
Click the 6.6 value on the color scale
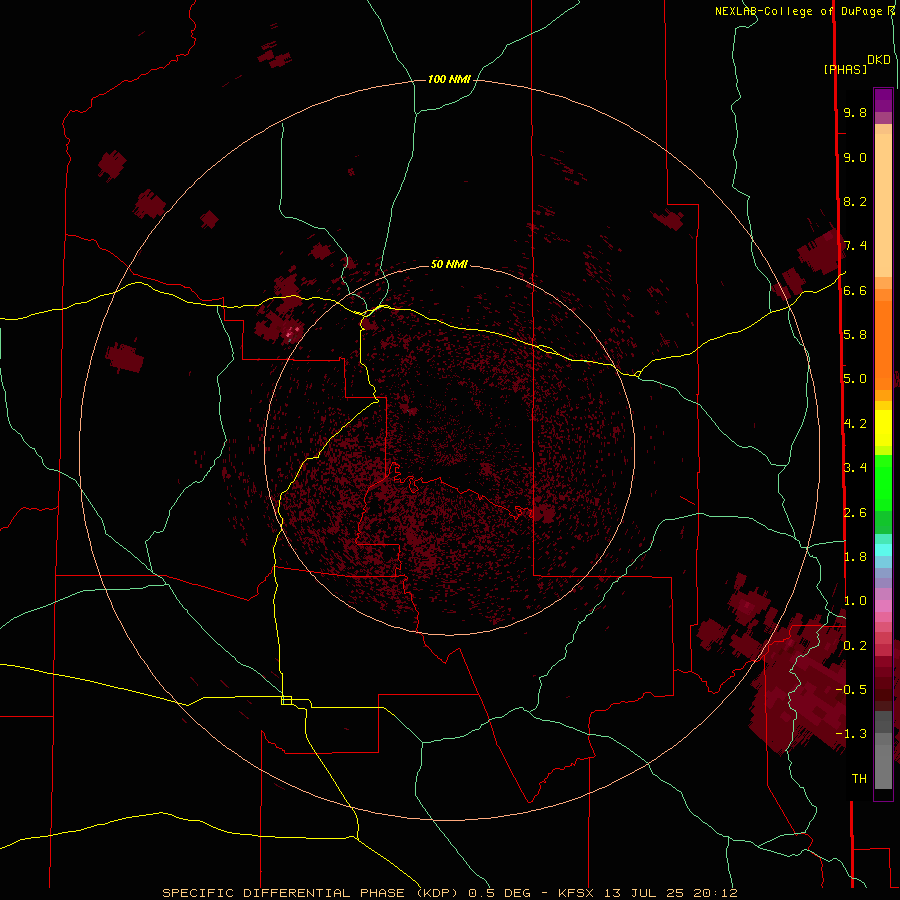(x=855, y=290)
